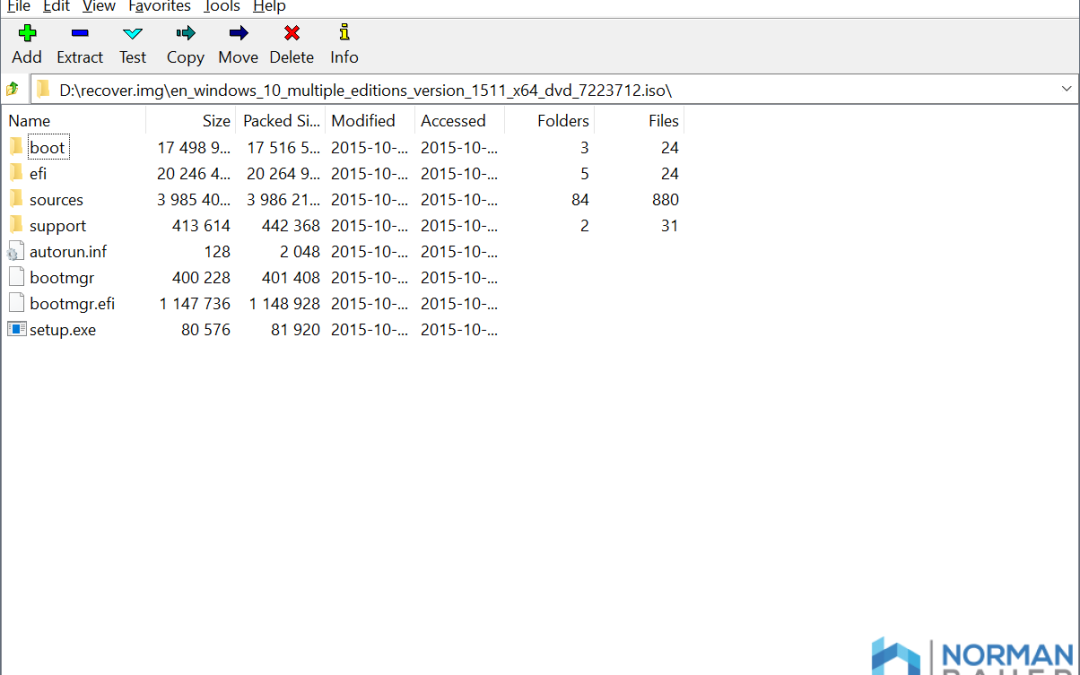The width and height of the screenshot is (1080, 675).
Task: Click the folder icon in address bar
Action: [43, 89]
